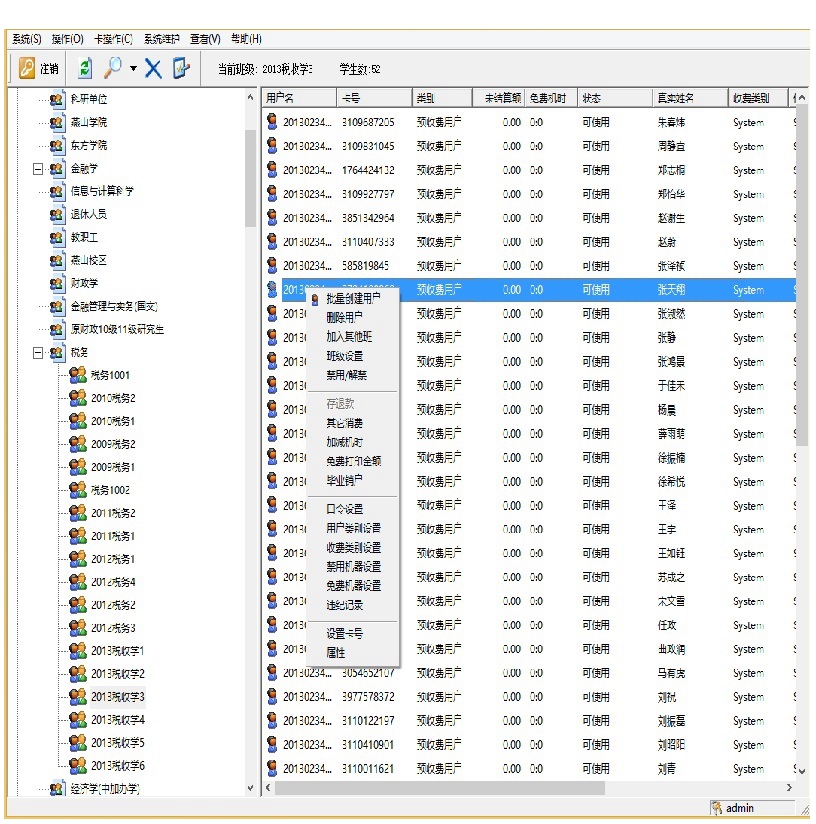Click the blue X delete icon
Image resolution: width=816 pixels, height=824 pixels.
(153, 69)
